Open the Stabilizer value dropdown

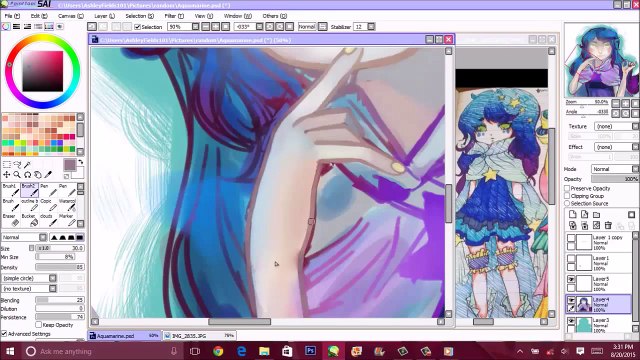[371, 27]
